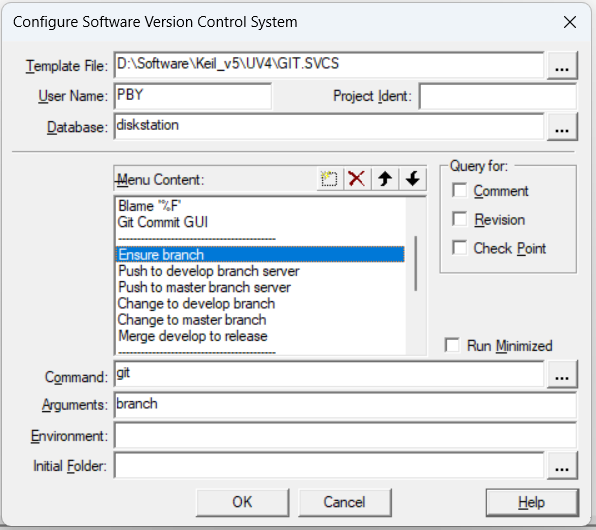Confirm settings with OK button

pyautogui.click(x=242, y=502)
